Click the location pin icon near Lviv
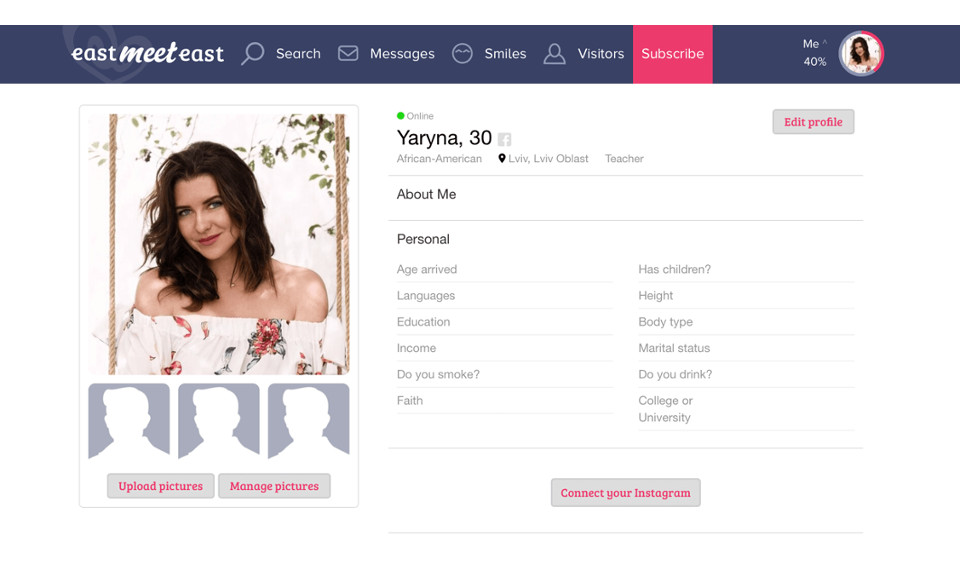 (x=502, y=159)
